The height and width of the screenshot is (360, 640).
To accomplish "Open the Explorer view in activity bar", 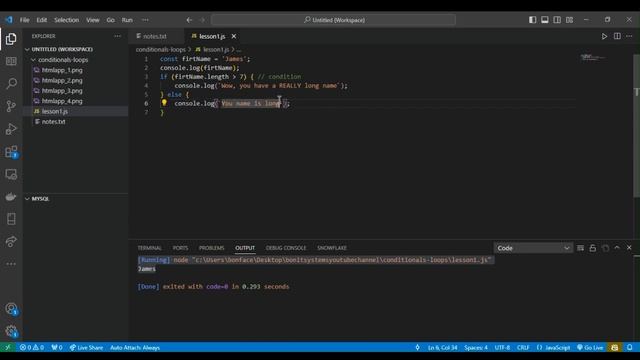I will point(11,39).
